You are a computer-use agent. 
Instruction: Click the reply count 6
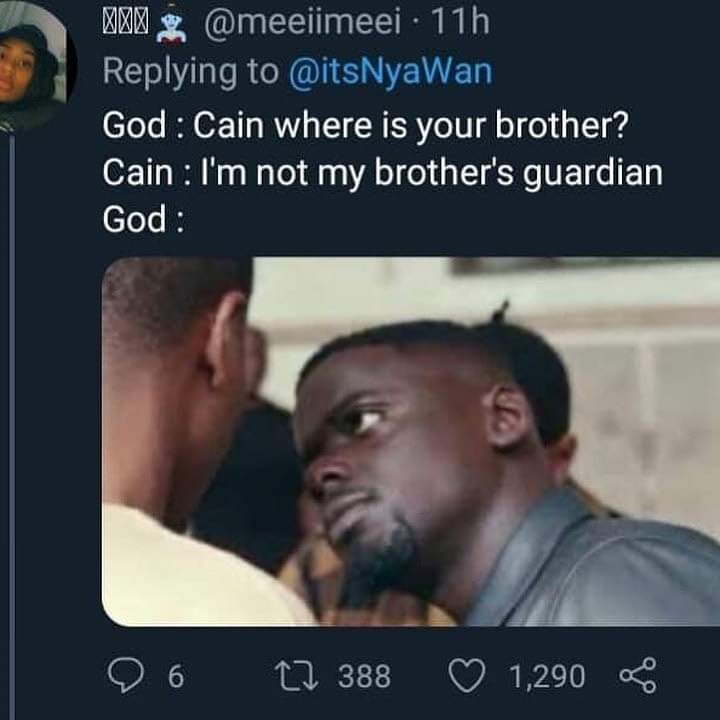coord(176,676)
